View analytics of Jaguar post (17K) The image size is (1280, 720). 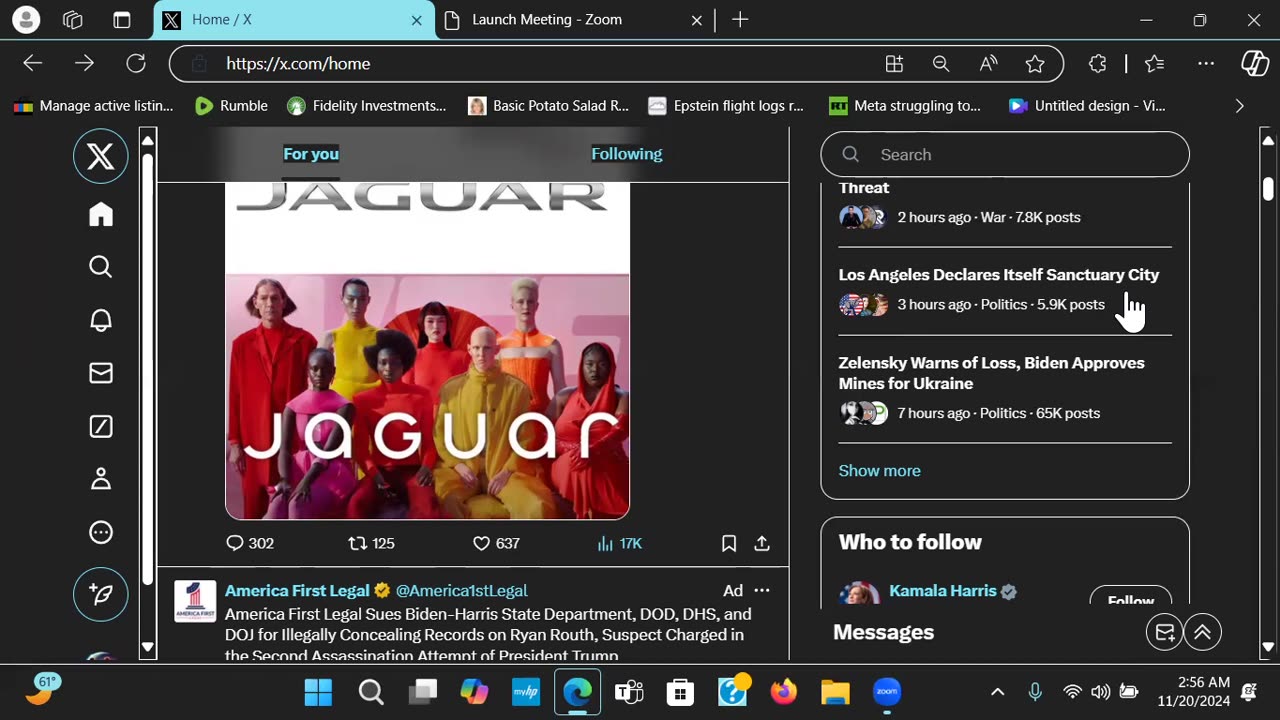pyautogui.click(x=620, y=543)
